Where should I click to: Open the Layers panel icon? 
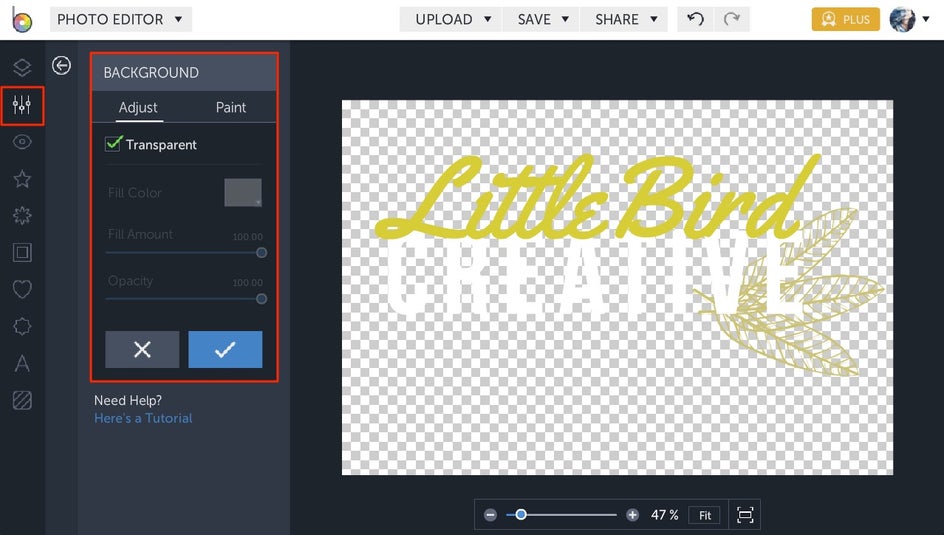pos(22,67)
